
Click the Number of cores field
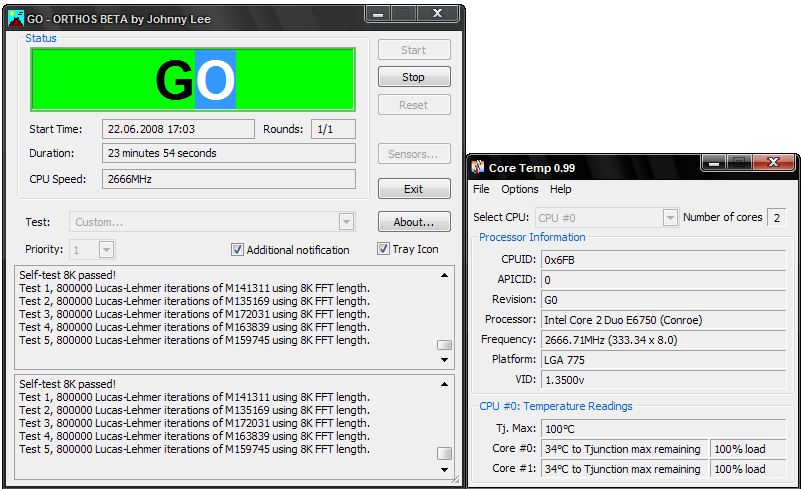(777, 218)
